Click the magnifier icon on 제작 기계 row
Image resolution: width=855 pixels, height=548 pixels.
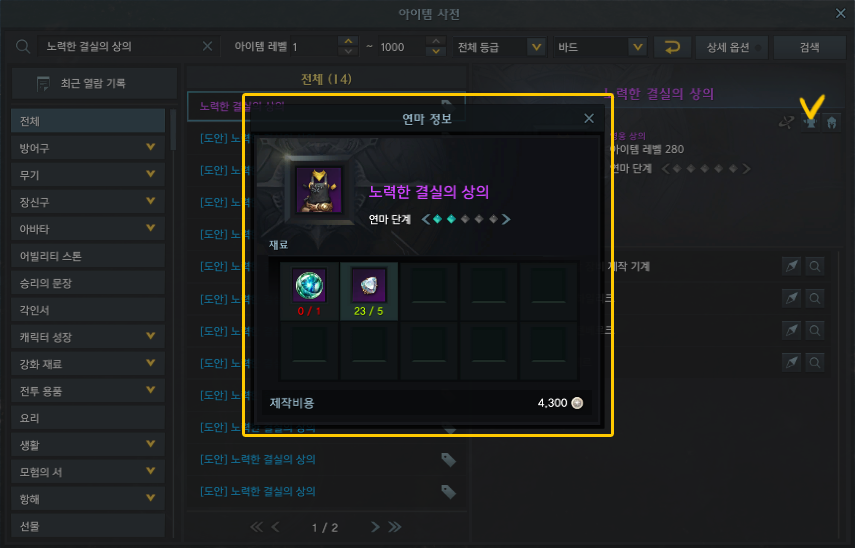[x=815, y=266]
